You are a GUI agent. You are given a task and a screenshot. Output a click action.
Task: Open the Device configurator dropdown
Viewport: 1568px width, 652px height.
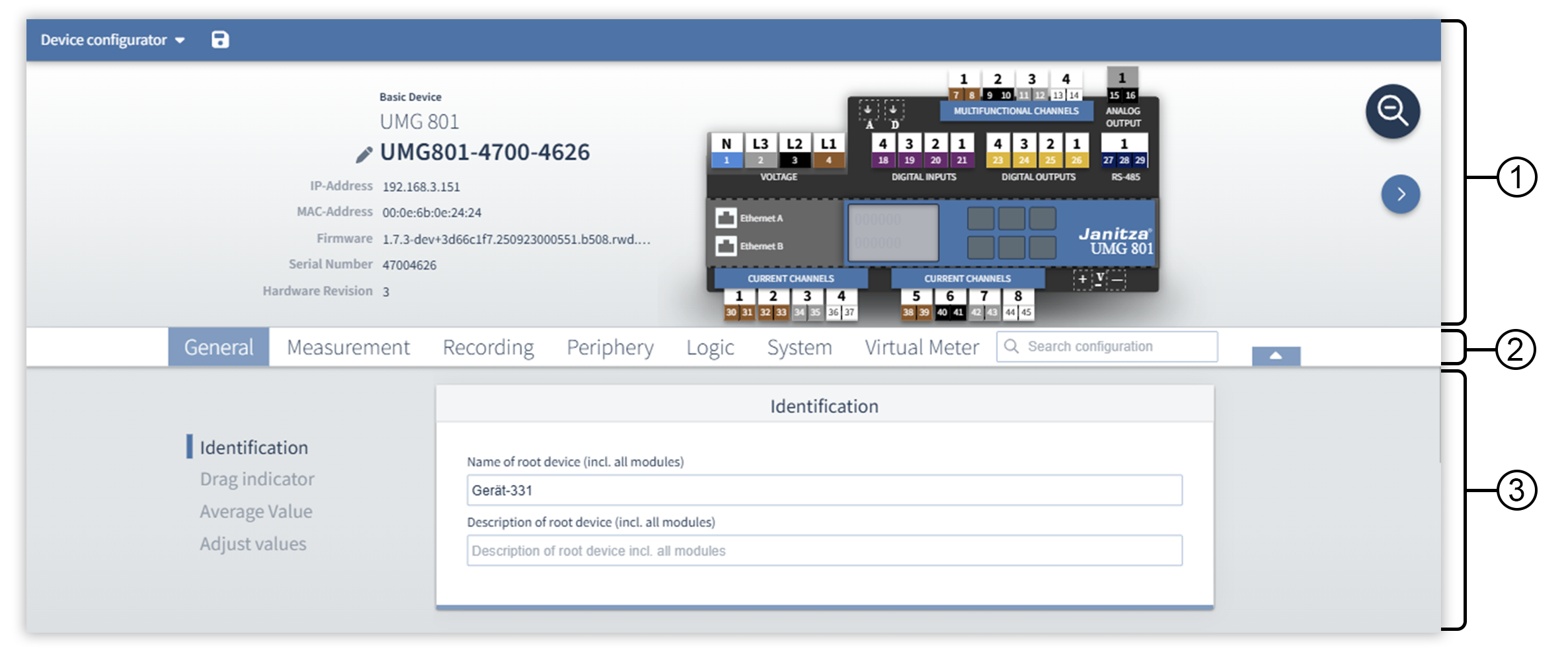click(112, 40)
